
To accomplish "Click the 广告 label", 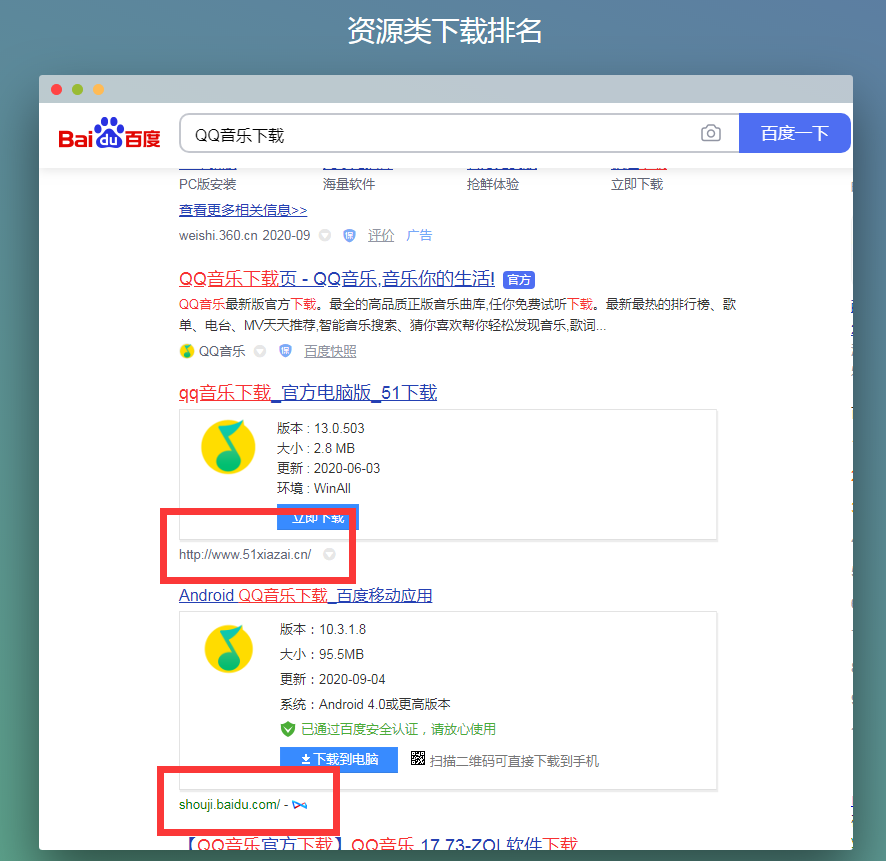I will pos(419,235).
